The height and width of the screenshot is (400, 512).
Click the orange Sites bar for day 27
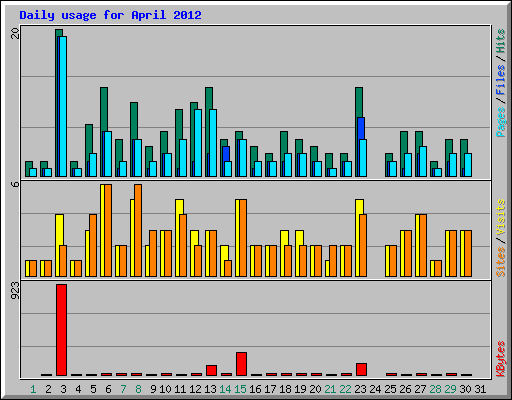click(x=423, y=246)
